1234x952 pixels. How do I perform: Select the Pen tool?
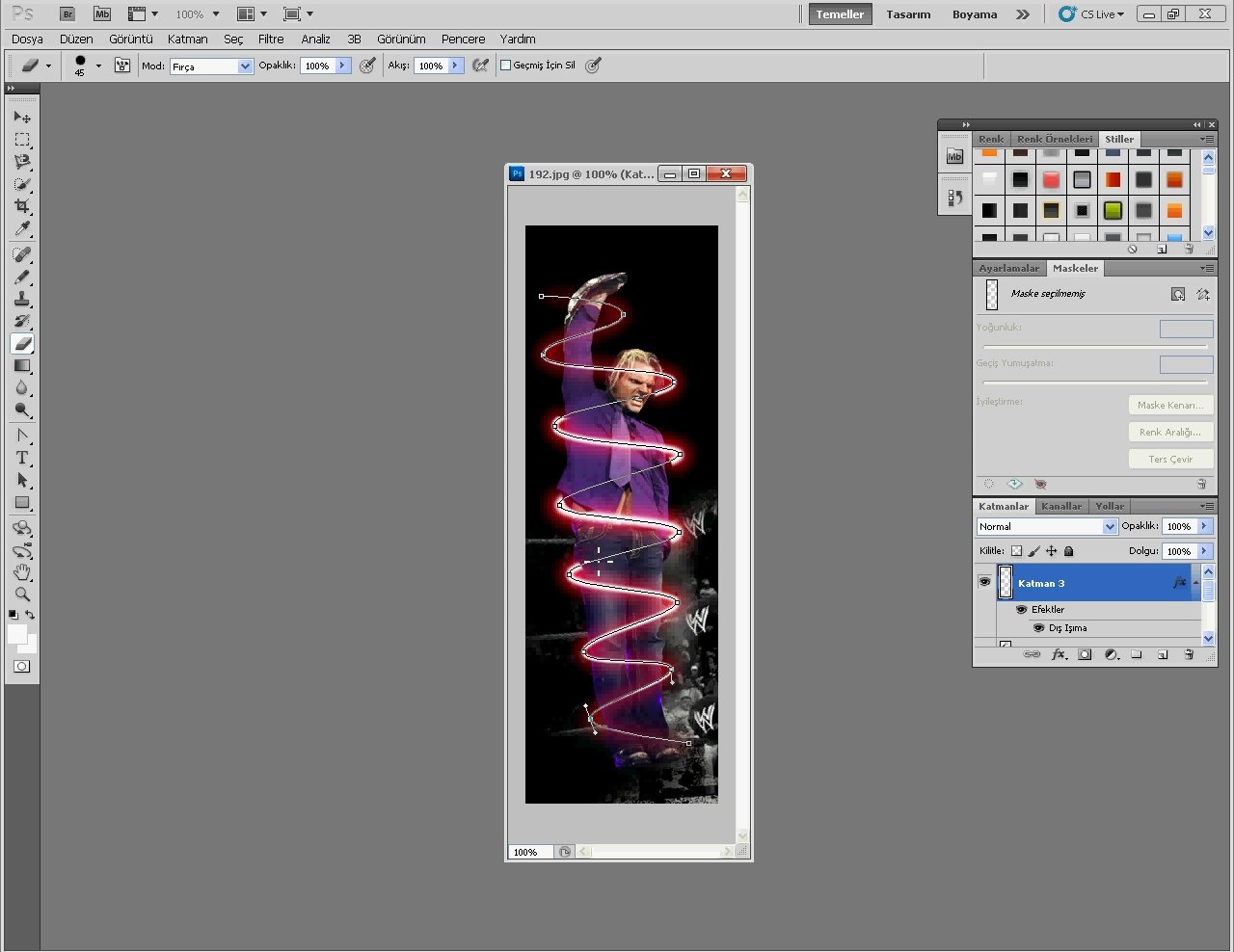click(x=22, y=436)
